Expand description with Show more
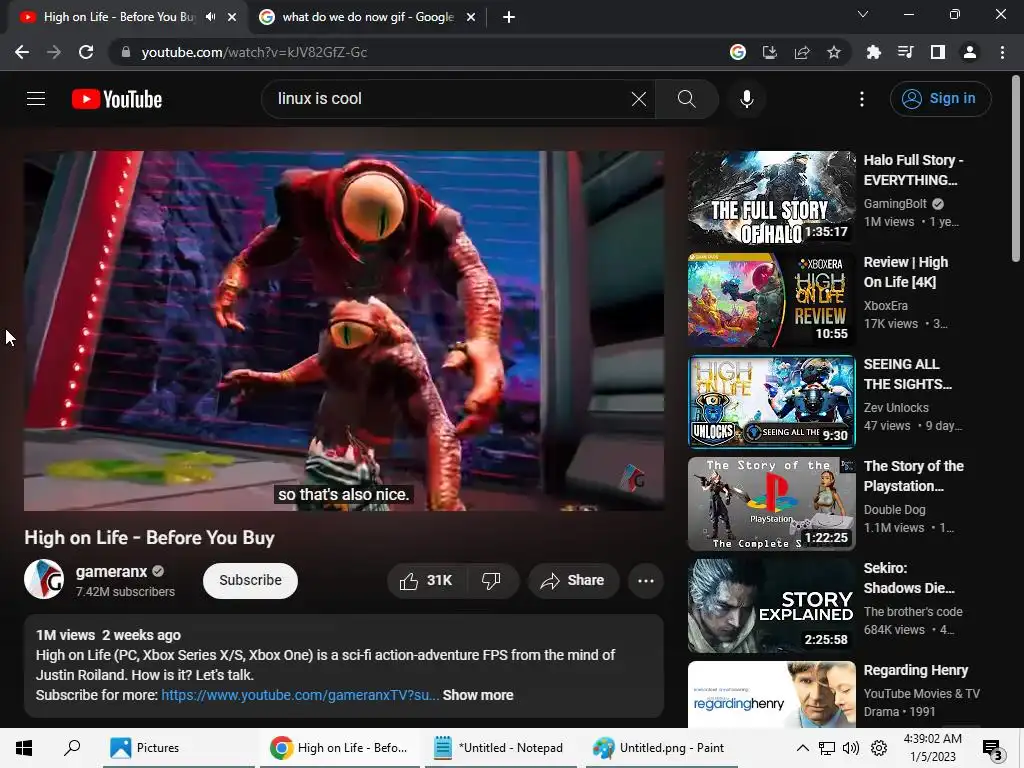This screenshot has width=1024, height=768. [x=478, y=696]
